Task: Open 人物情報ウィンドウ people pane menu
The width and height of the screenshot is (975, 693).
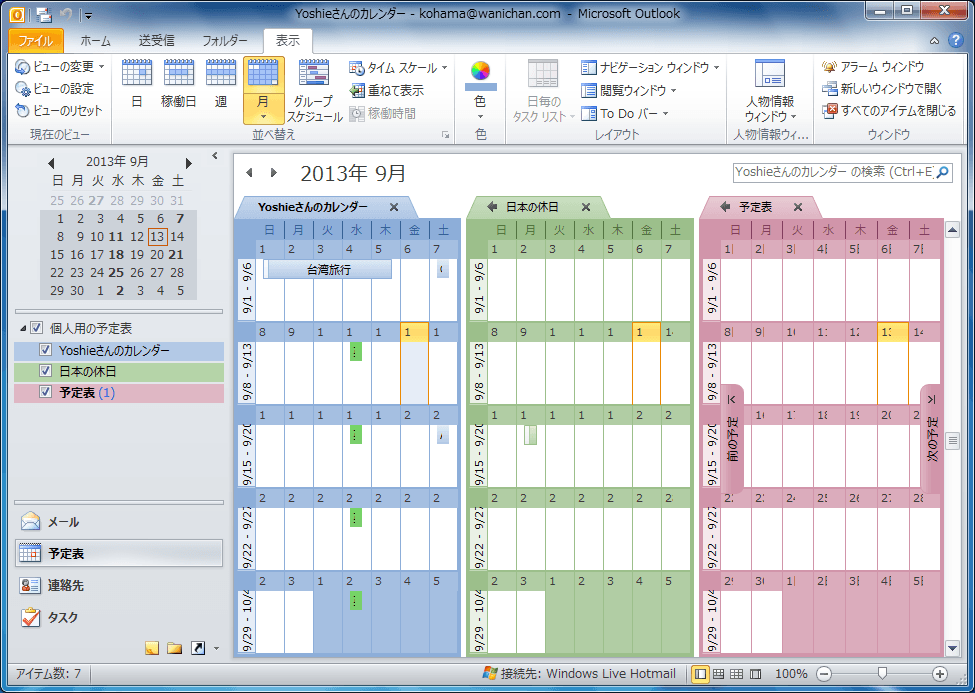Action: (770, 91)
